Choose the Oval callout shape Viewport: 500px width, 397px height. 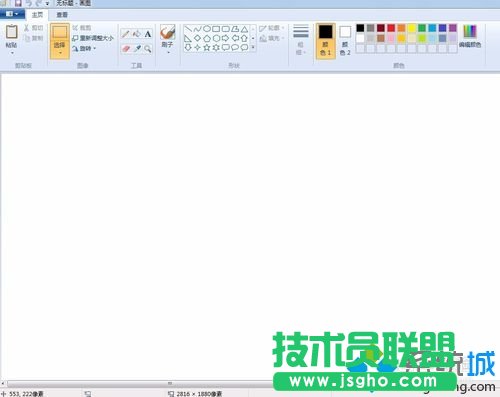click(x=235, y=48)
